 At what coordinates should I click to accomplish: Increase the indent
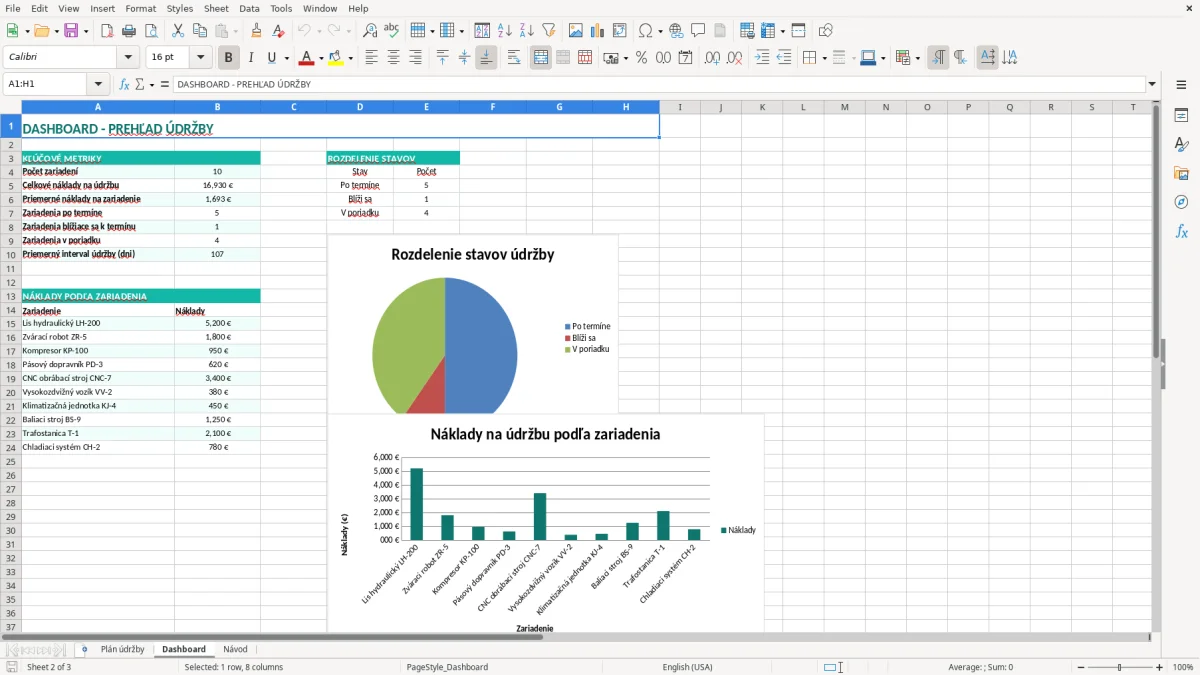[x=762, y=58]
